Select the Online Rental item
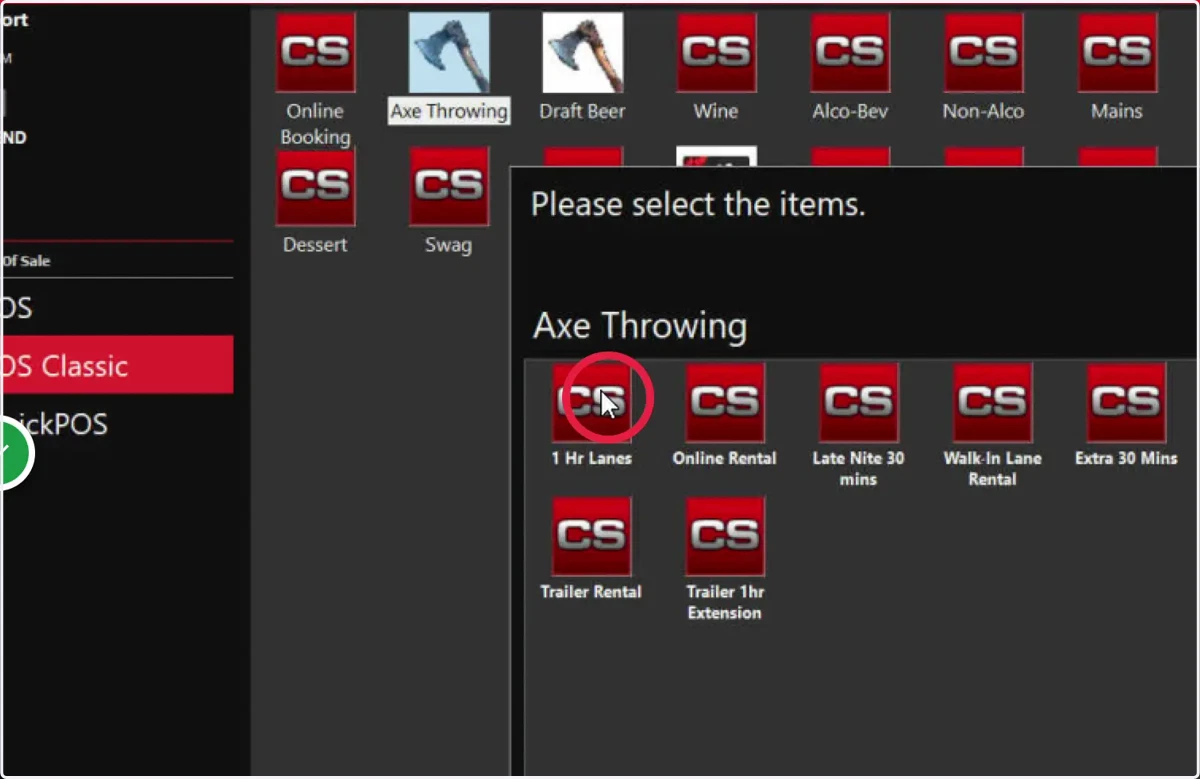1200x779 pixels. click(725, 402)
